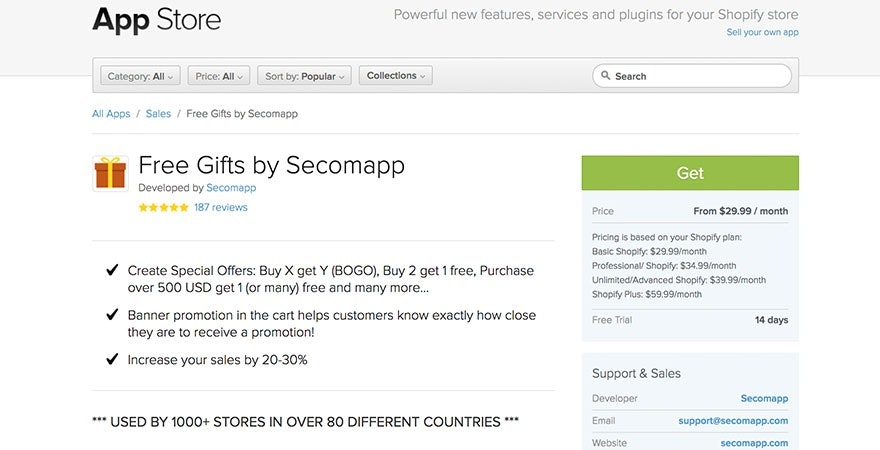This screenshot has height=450, width=880.
Task: Click the checkmark beside Increase your sales
Action: [x=112, y=360]
